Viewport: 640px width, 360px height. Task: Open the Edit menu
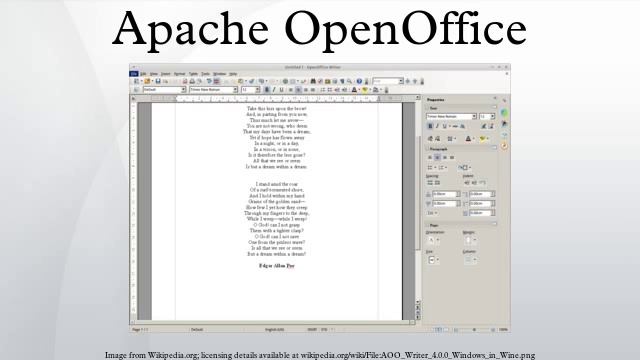click(x=143, y=74)
